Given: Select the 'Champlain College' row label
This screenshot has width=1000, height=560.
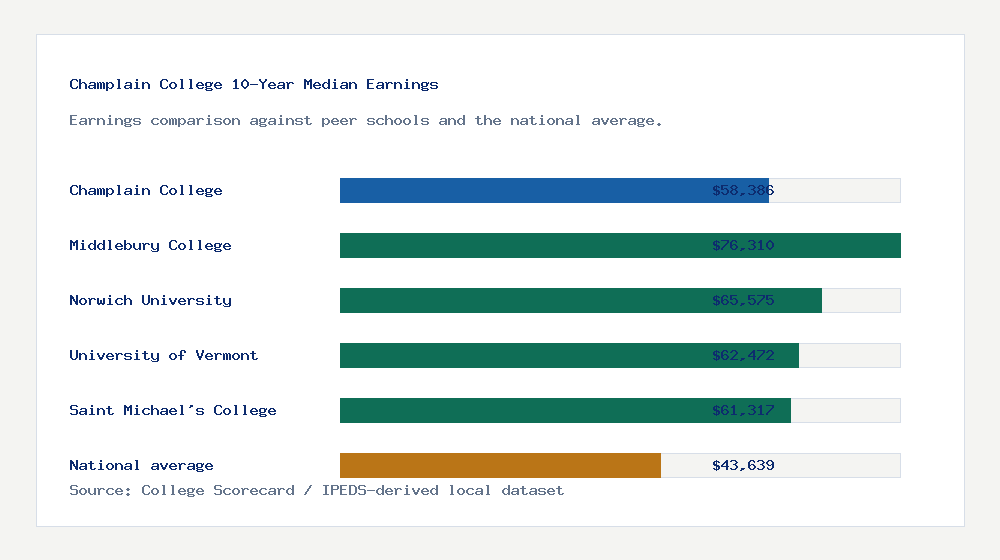Looking at the screenshot, I should click(146, 190).
